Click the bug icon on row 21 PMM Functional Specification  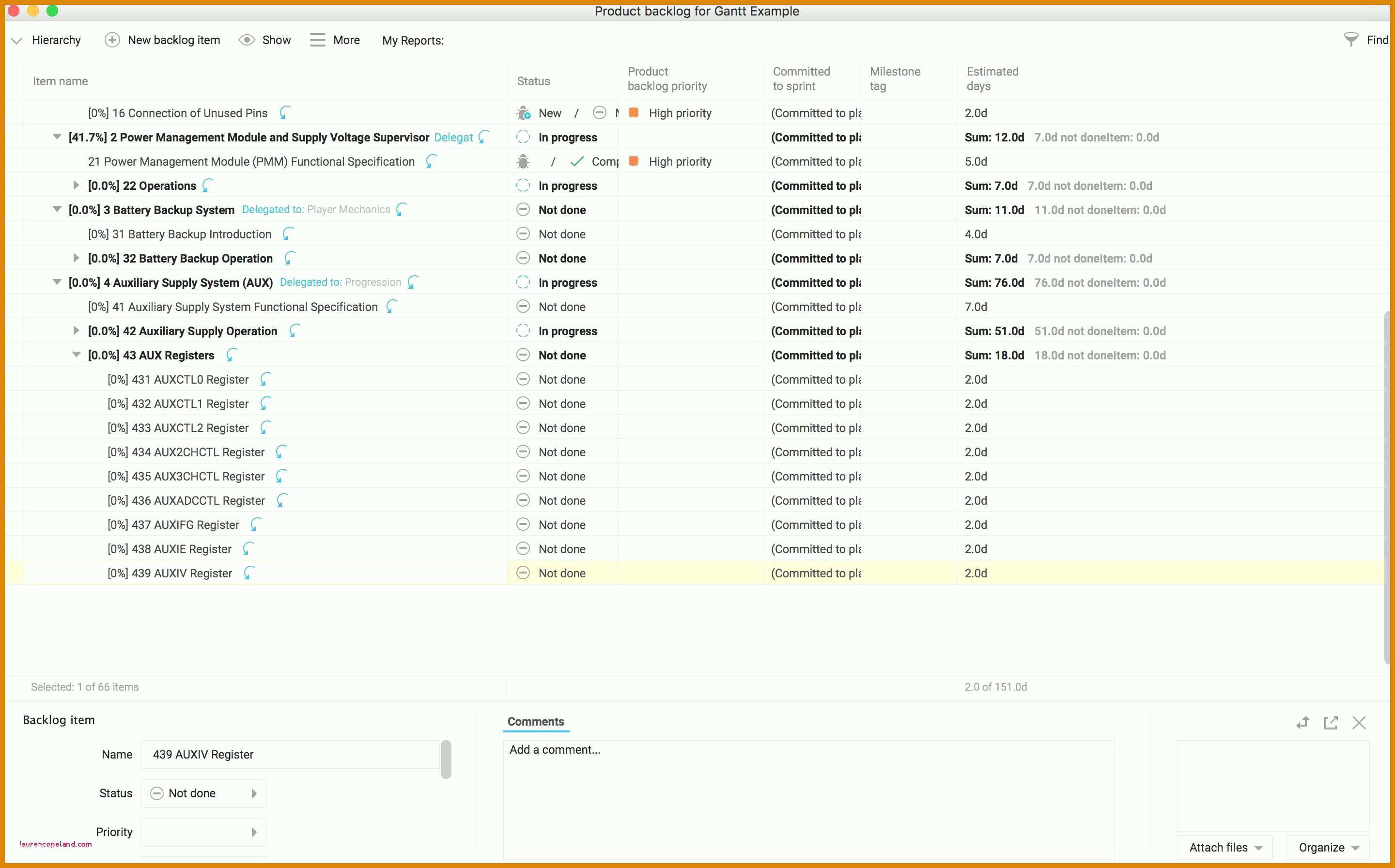(x=523, y=161)
